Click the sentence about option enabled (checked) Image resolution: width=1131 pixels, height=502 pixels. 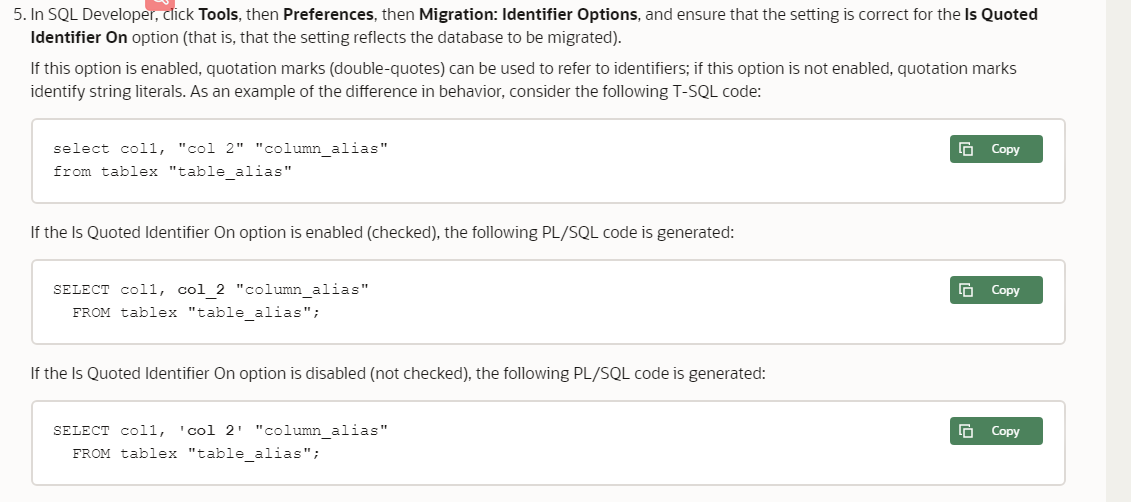[x=382, y=233]
